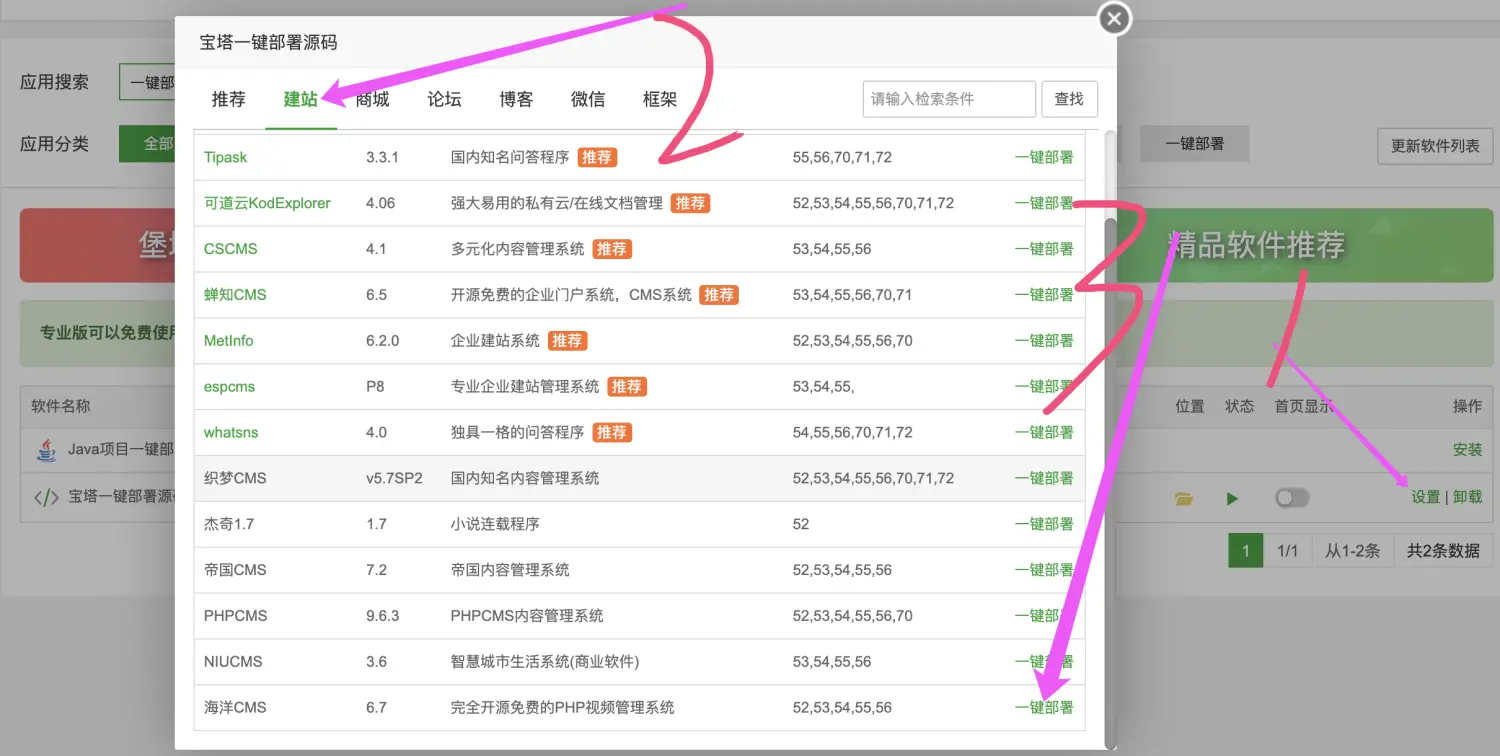
Task: Deploy espcms with 一键部署
Action: coord(1044,387)
